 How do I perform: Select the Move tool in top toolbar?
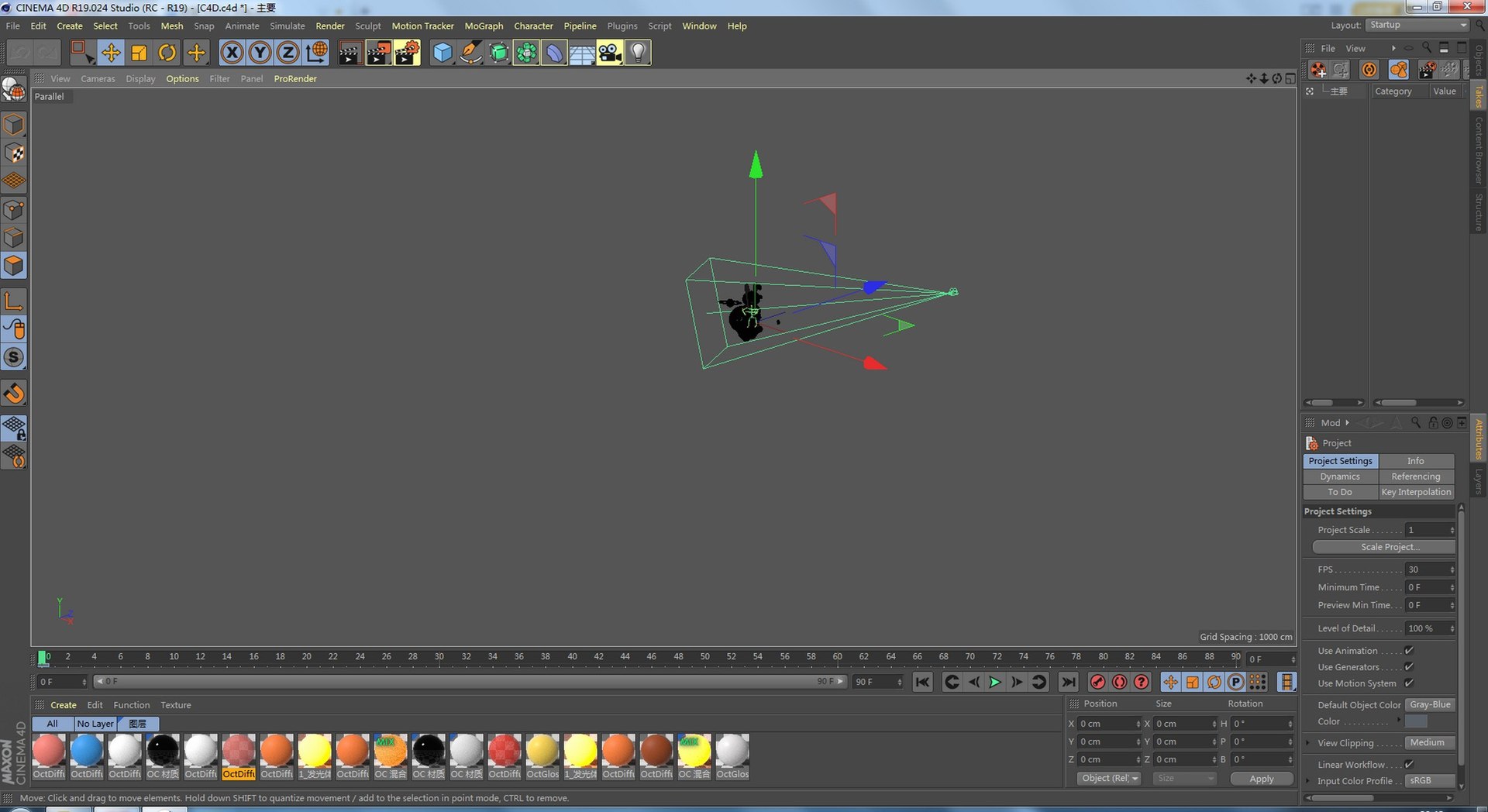(111, 53)
